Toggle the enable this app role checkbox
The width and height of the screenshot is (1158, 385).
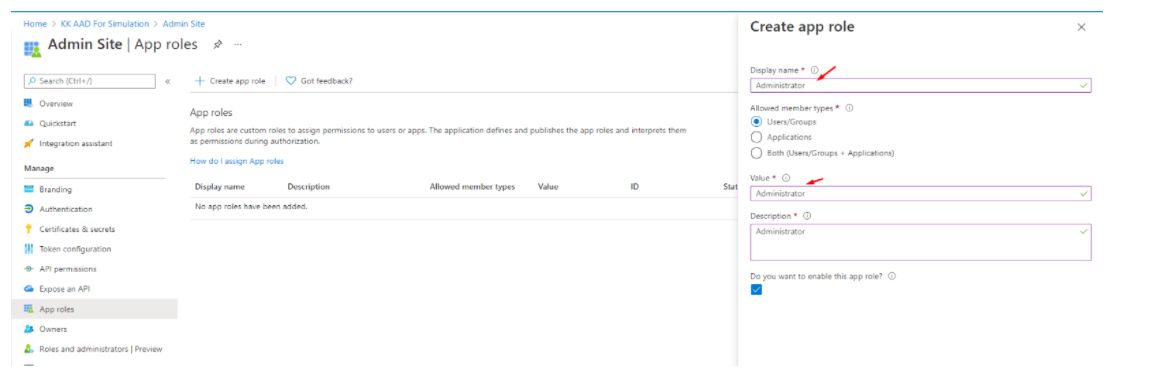coord(756,290)
